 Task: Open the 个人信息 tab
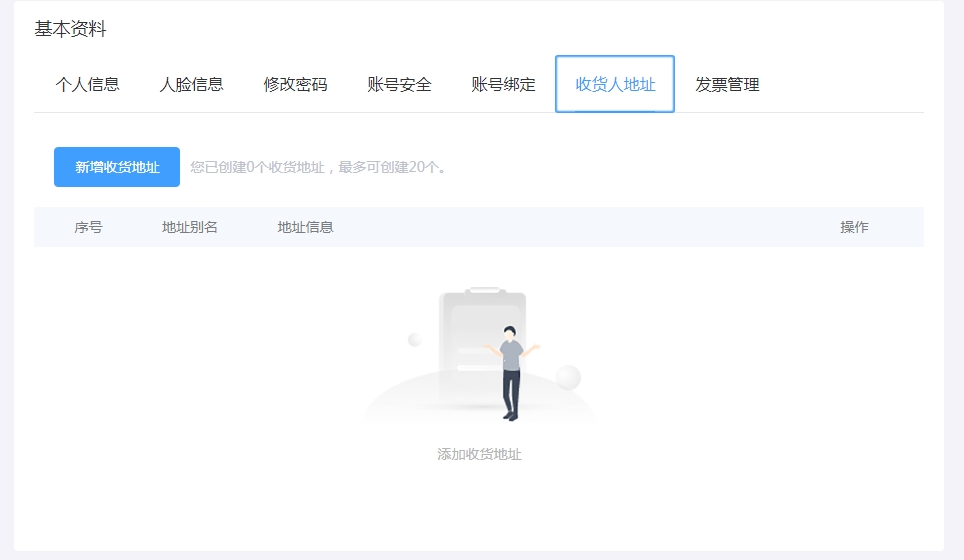point(87,84)
